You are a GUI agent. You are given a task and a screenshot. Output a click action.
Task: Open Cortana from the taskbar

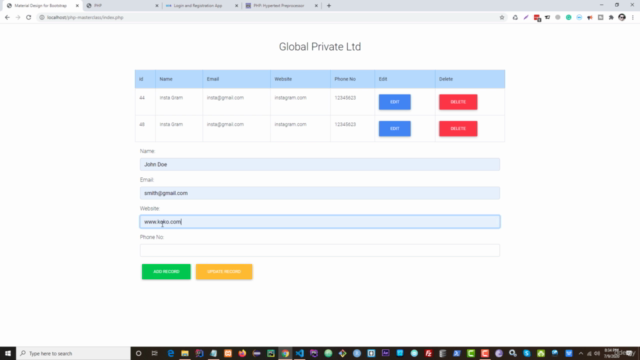[x=139, y=353]
